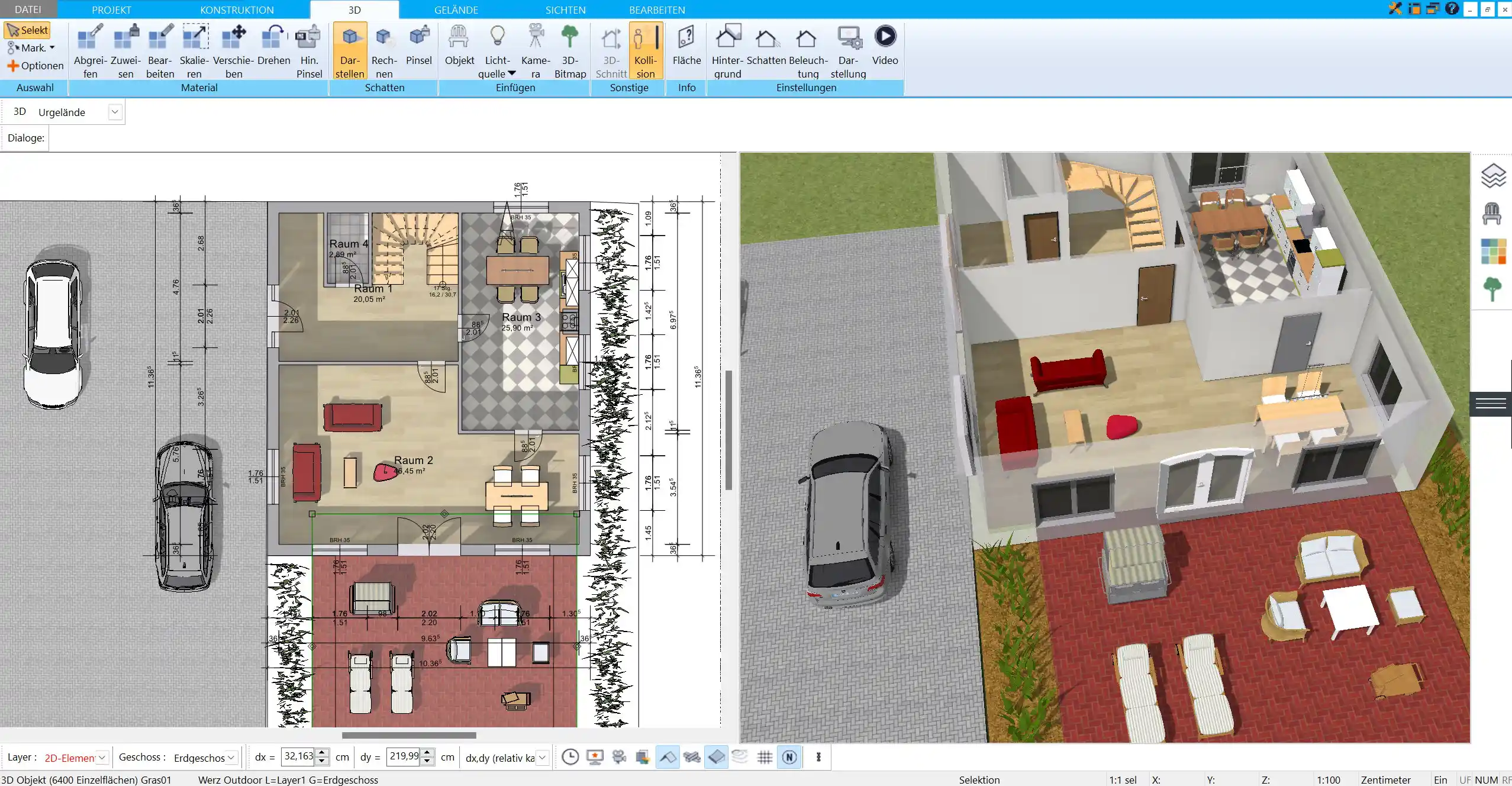The width and height of the screenshot is (1512, 786).
Task: Click the vertical scrollbar of 2D plan
Action: (729, 430)
